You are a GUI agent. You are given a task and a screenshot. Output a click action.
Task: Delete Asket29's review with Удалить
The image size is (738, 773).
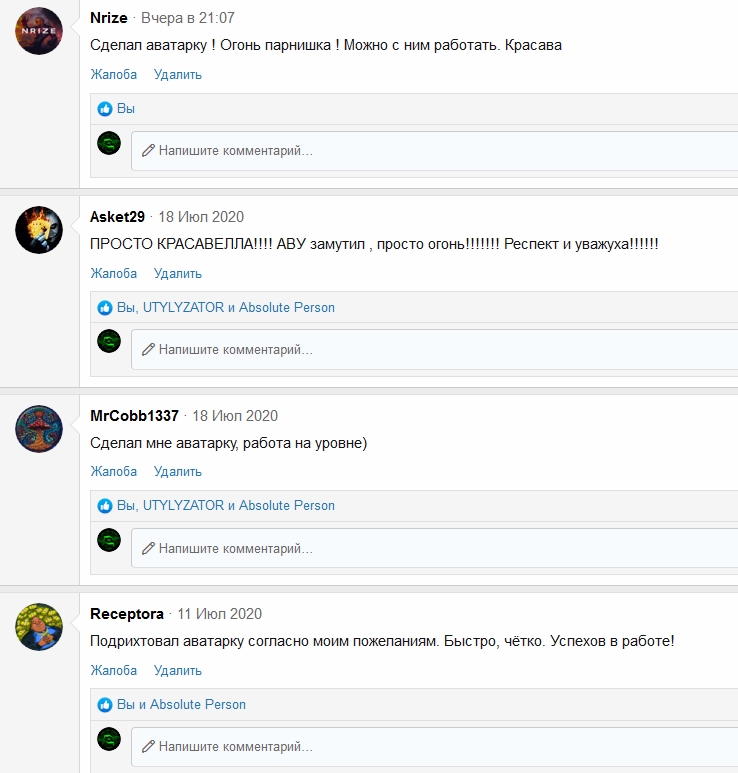[177, 274]
